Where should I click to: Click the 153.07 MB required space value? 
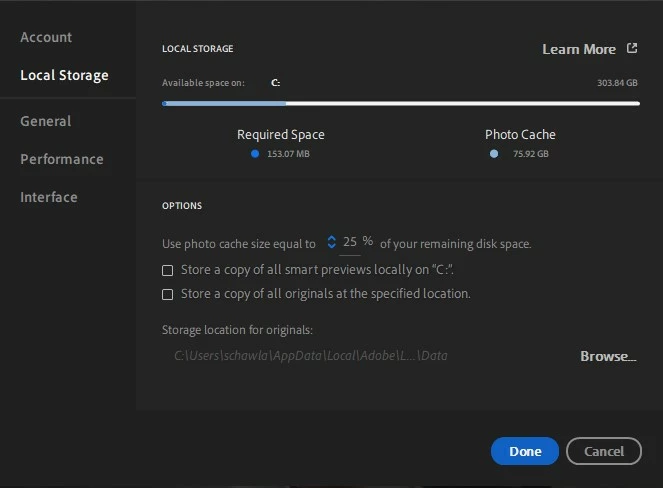[288, 154]
